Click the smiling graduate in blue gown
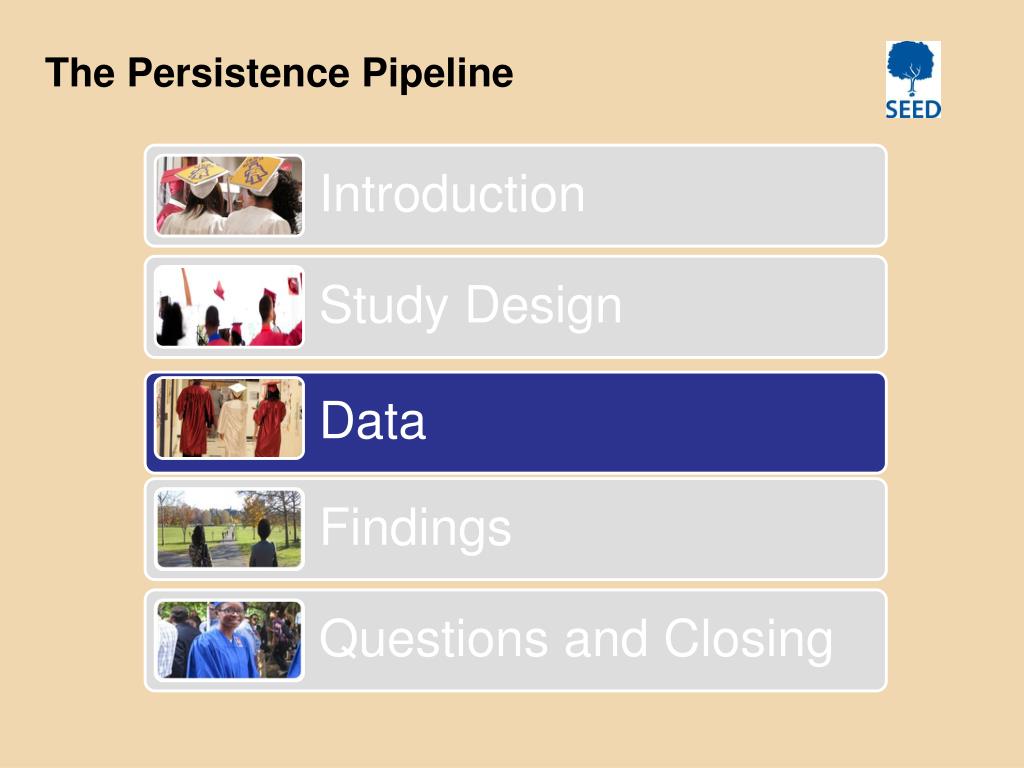Screen dimensions: 1024x768 224,641
